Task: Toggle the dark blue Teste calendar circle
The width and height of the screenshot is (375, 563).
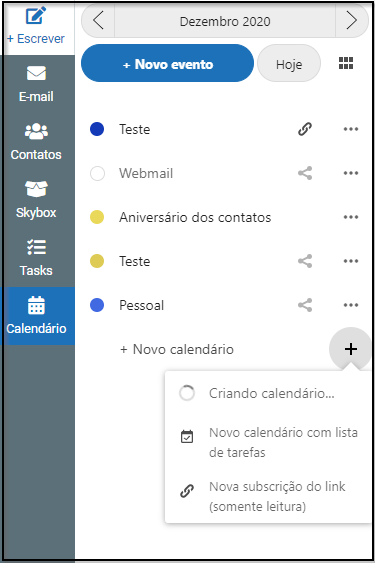Action: 97,129
